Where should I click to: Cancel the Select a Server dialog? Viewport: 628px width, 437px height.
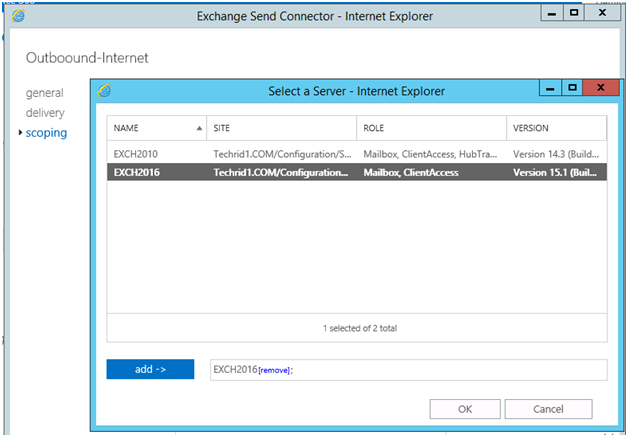tap(548, 409)
